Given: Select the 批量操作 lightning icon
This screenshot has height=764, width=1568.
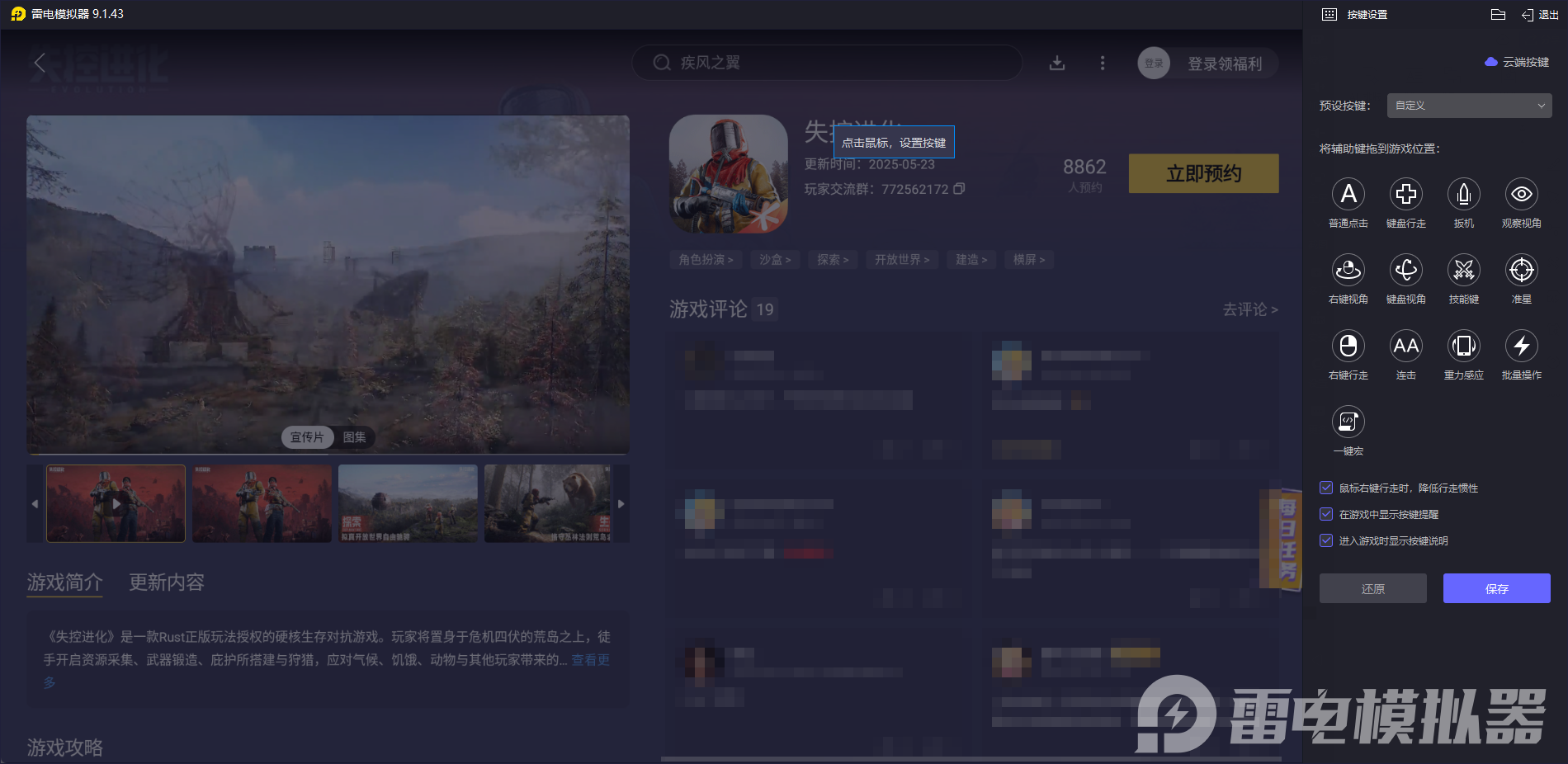Looking at the screenshot, I should (1522, 346).
